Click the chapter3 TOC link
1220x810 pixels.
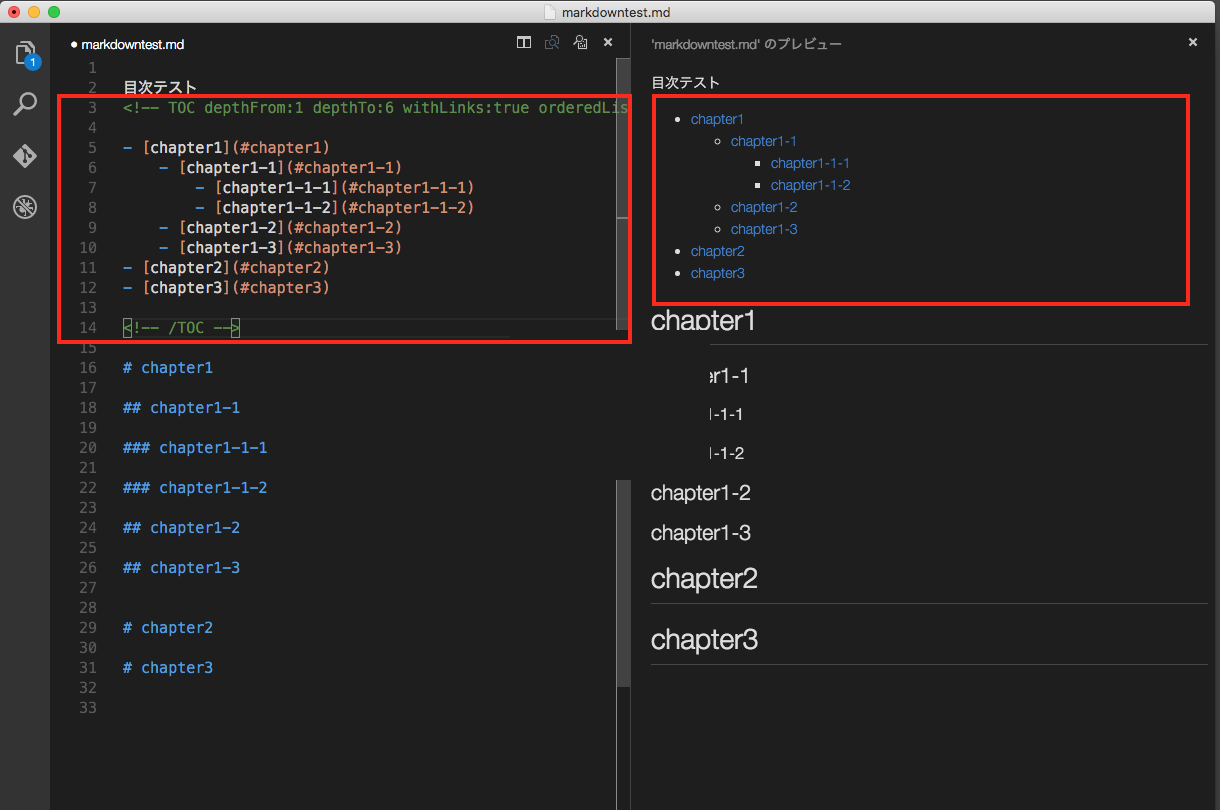717,273
